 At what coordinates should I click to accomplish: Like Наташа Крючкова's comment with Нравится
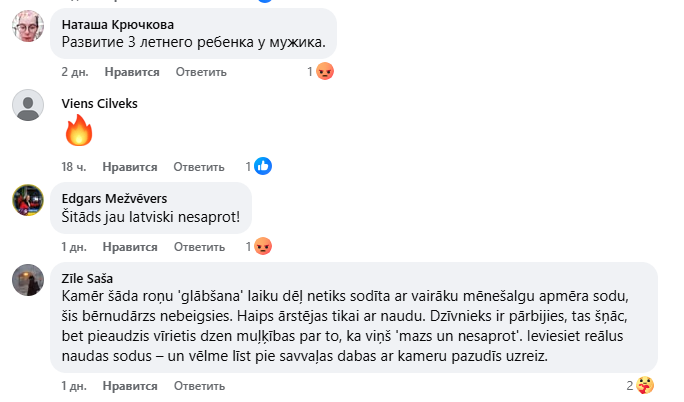point(132,72)
